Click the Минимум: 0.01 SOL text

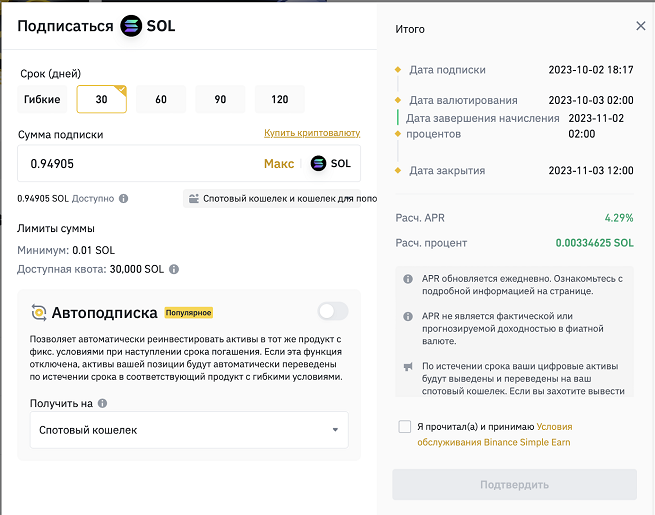pos(66,250)
